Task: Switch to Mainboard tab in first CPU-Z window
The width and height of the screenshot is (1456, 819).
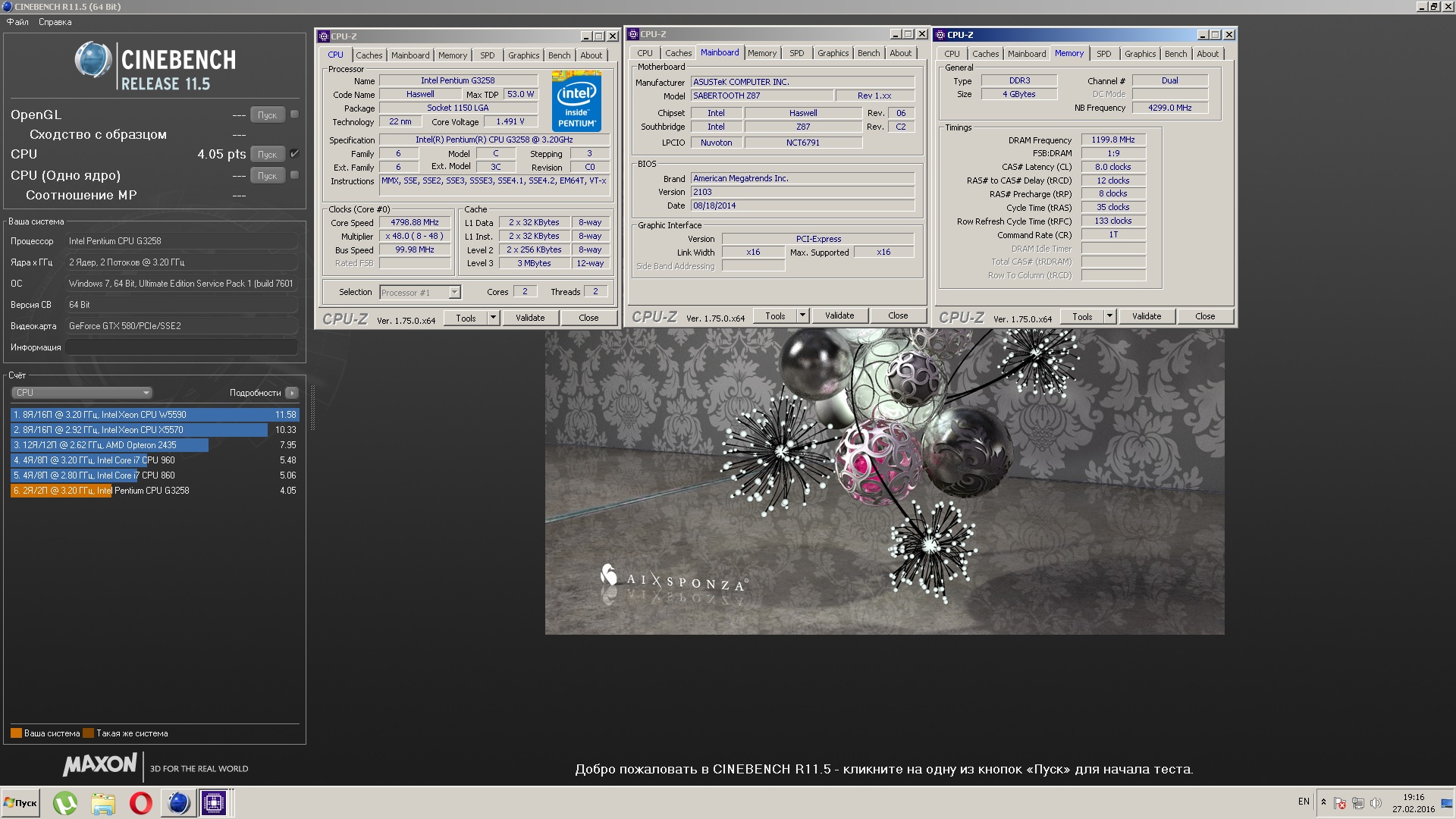Action: (x=410, y=55)
